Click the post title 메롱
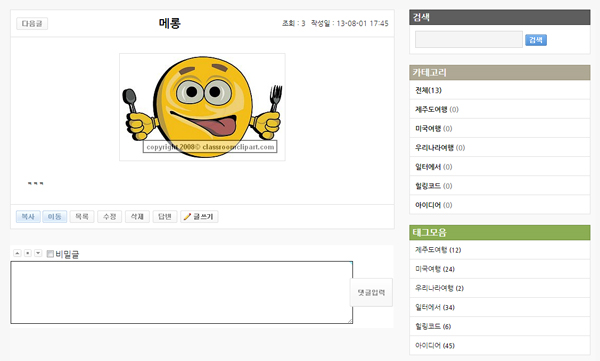This screenshot has height=361, width=600. point(170,23)
